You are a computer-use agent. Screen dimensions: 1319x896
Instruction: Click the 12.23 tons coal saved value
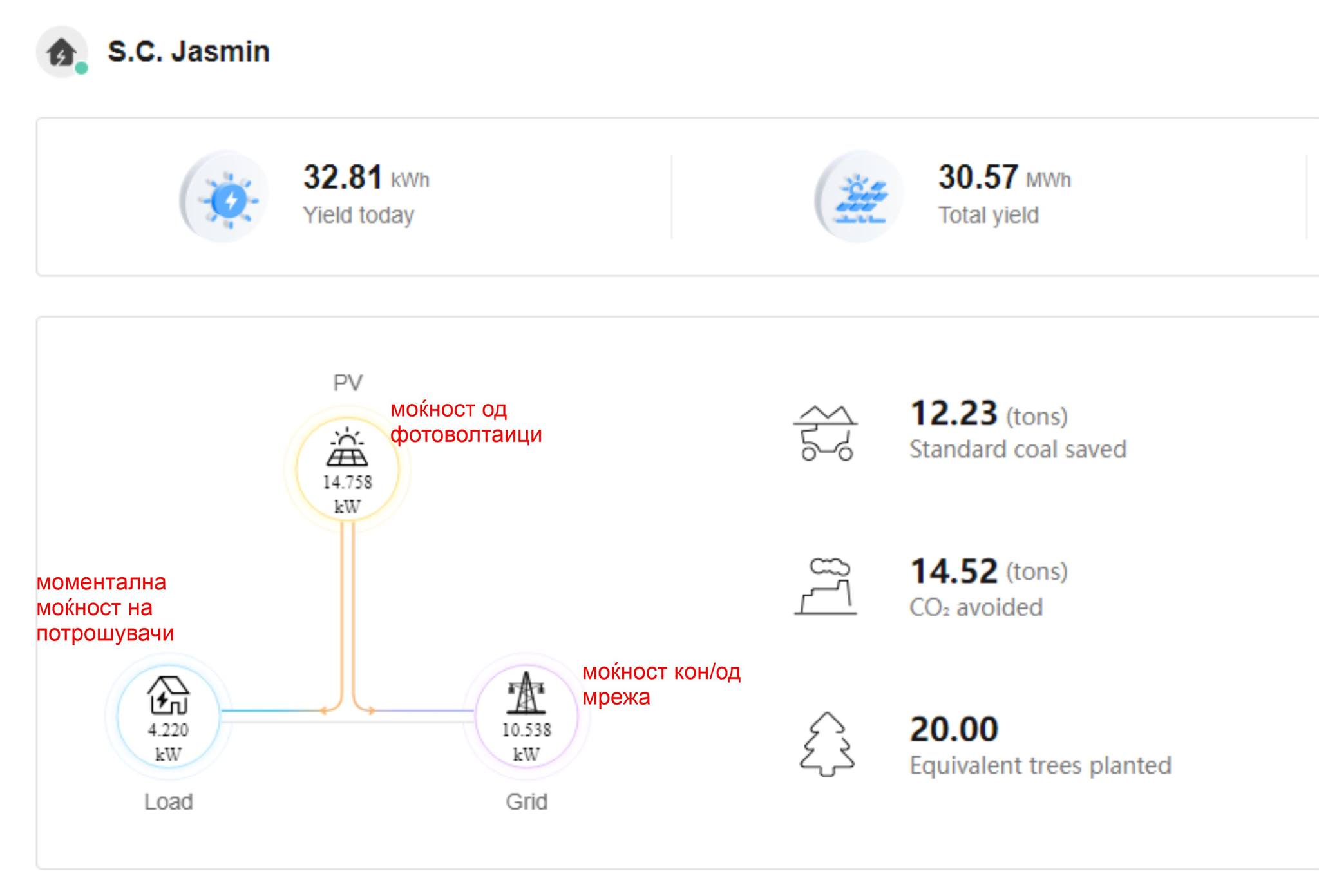click(989, 414)
